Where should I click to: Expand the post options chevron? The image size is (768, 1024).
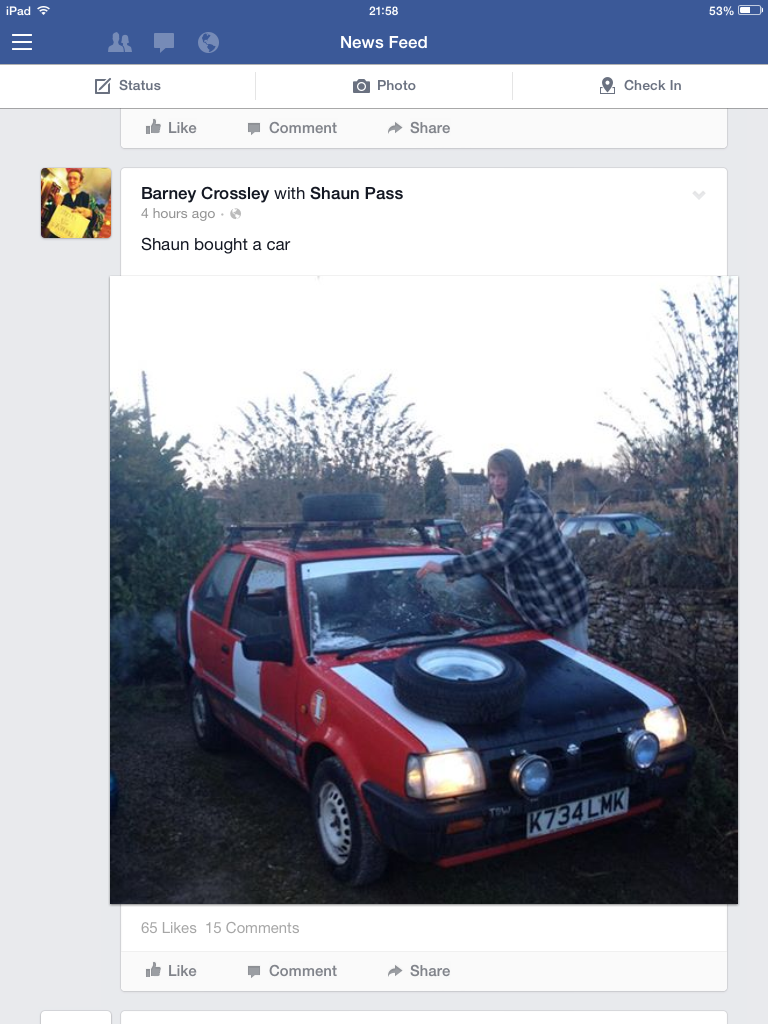[699, 195]
